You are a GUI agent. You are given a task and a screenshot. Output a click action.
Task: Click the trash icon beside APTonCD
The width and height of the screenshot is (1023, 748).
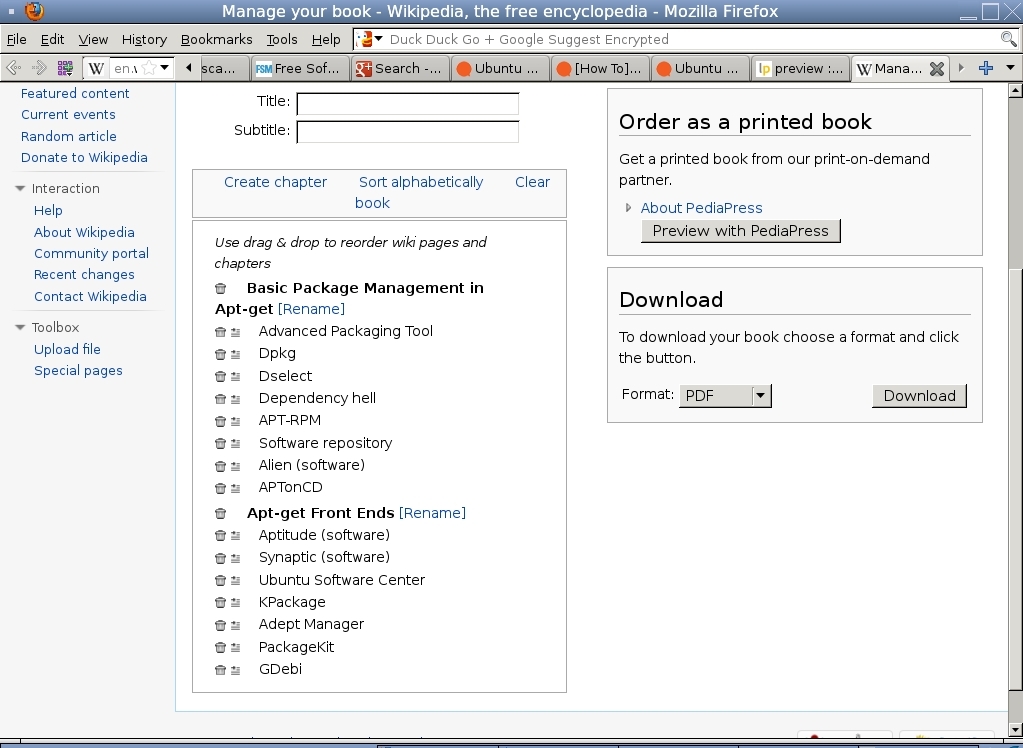tap(221, 488)
